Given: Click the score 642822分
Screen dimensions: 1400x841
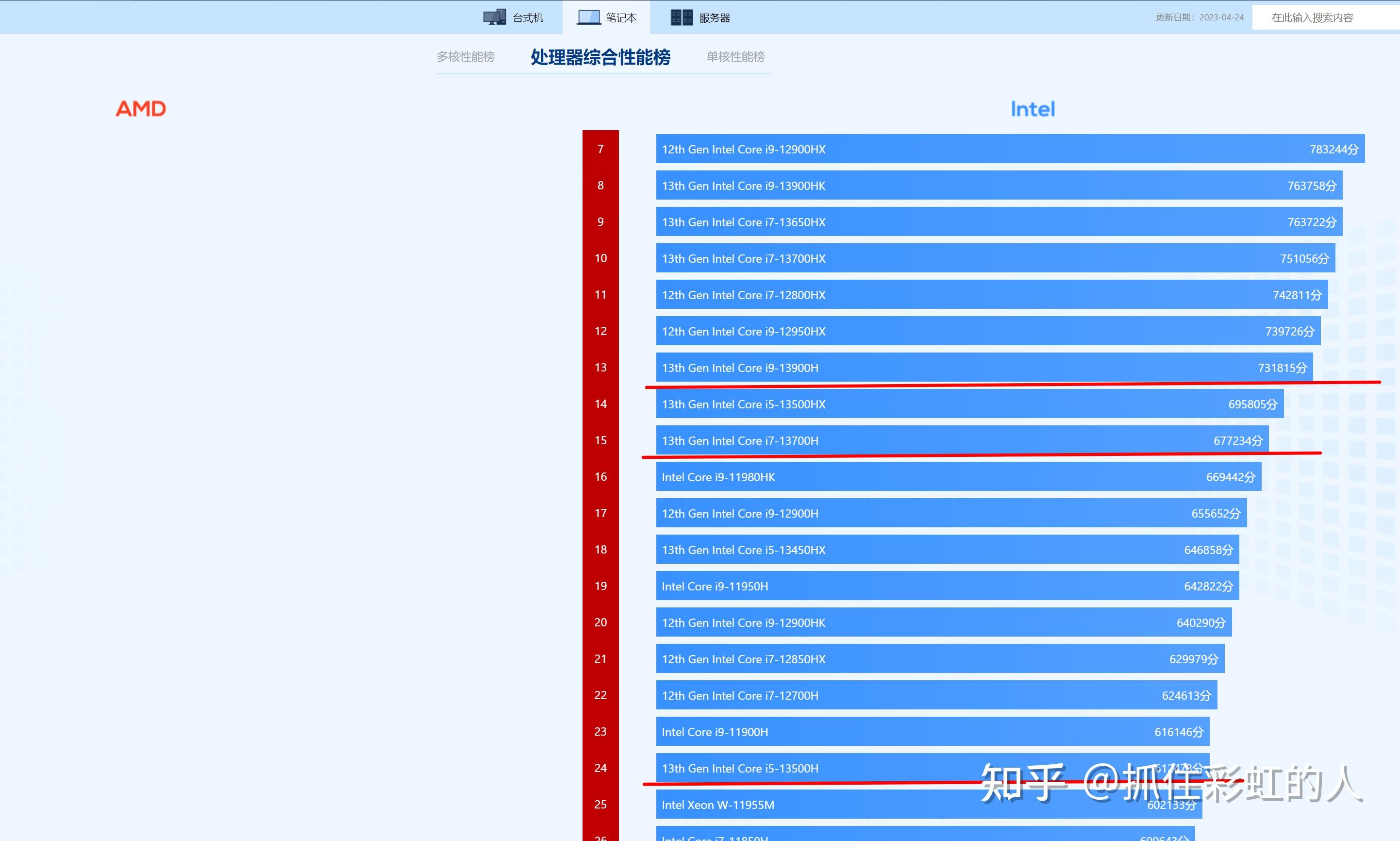Looking at the screenshot, I should 1209,587.
